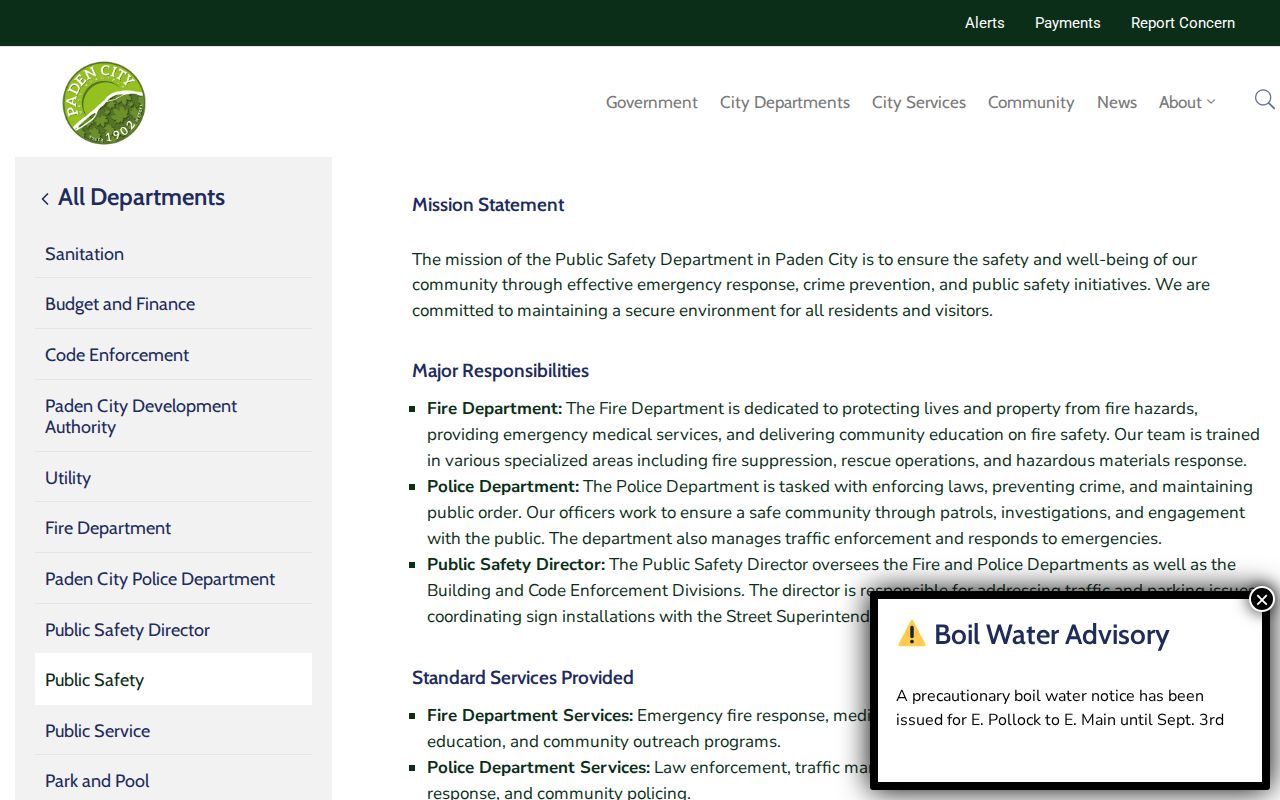Open Park and Pool department page
Image resolution: width=1280 pixels, height=800 pixels.
[173, 781]
